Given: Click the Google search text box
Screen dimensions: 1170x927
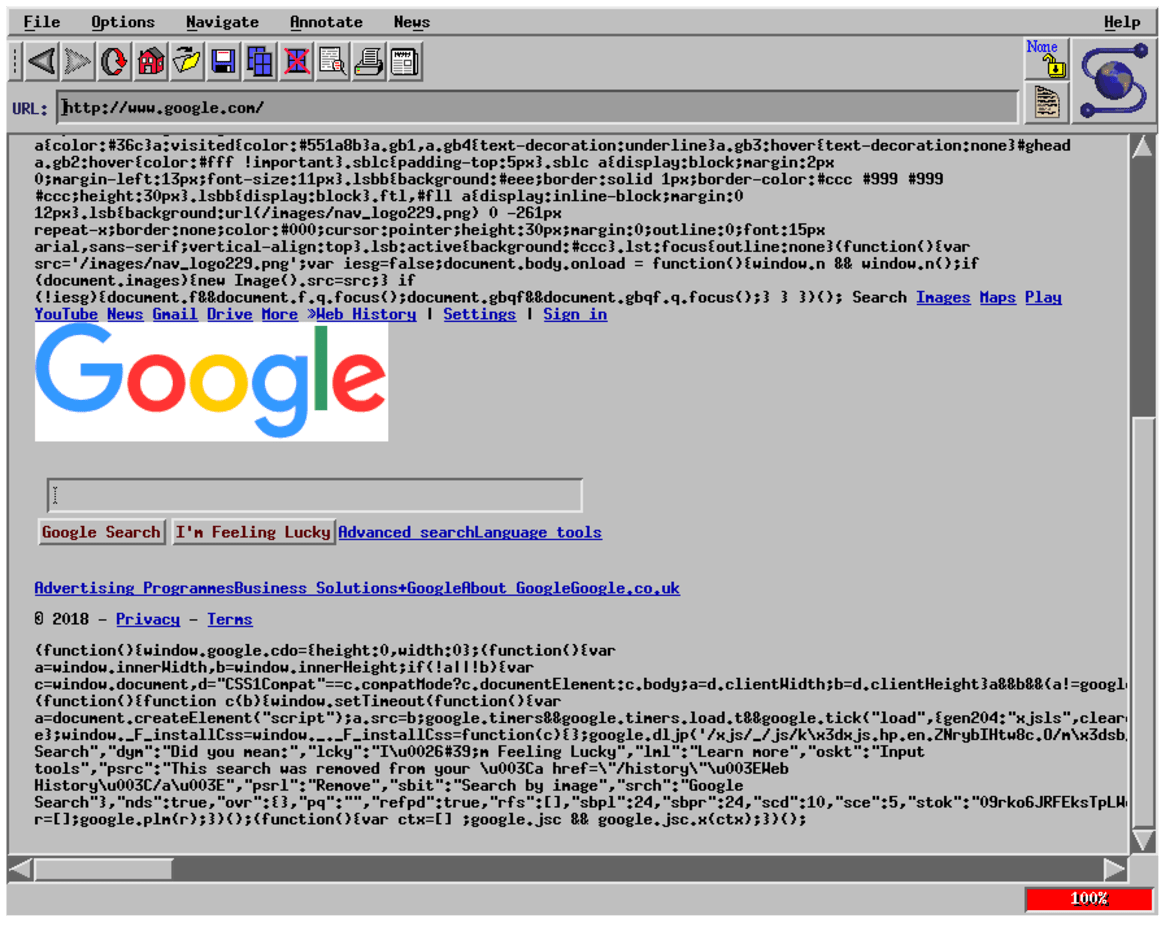Looking at the screenshot, I should point(314,496).
